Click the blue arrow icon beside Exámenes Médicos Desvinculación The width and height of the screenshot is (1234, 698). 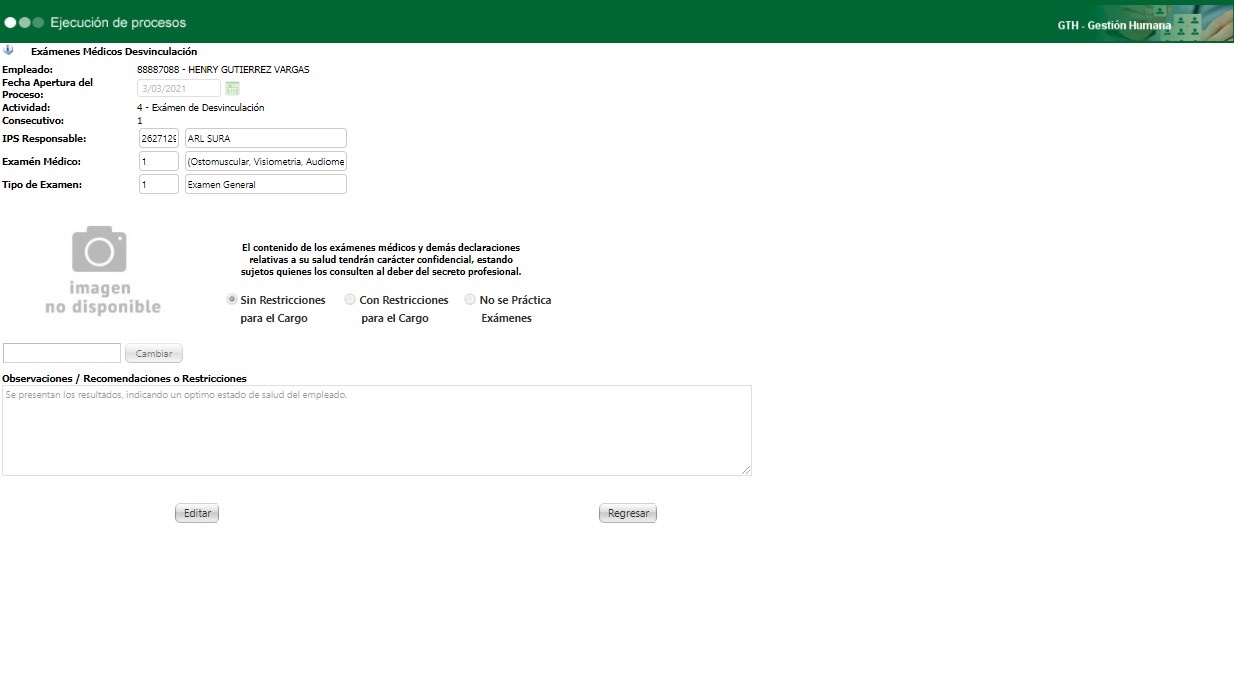pos(8,50)
